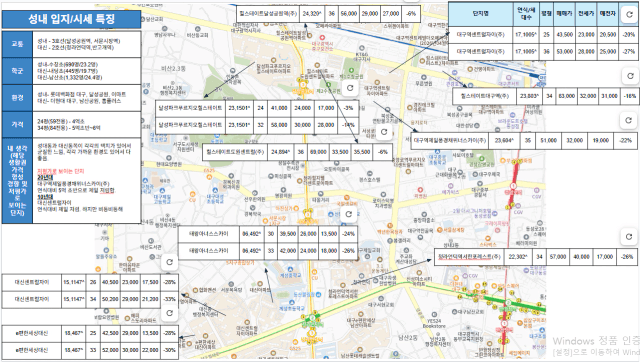
Task: Click the 단지명 column header
Action: [481, 14]
